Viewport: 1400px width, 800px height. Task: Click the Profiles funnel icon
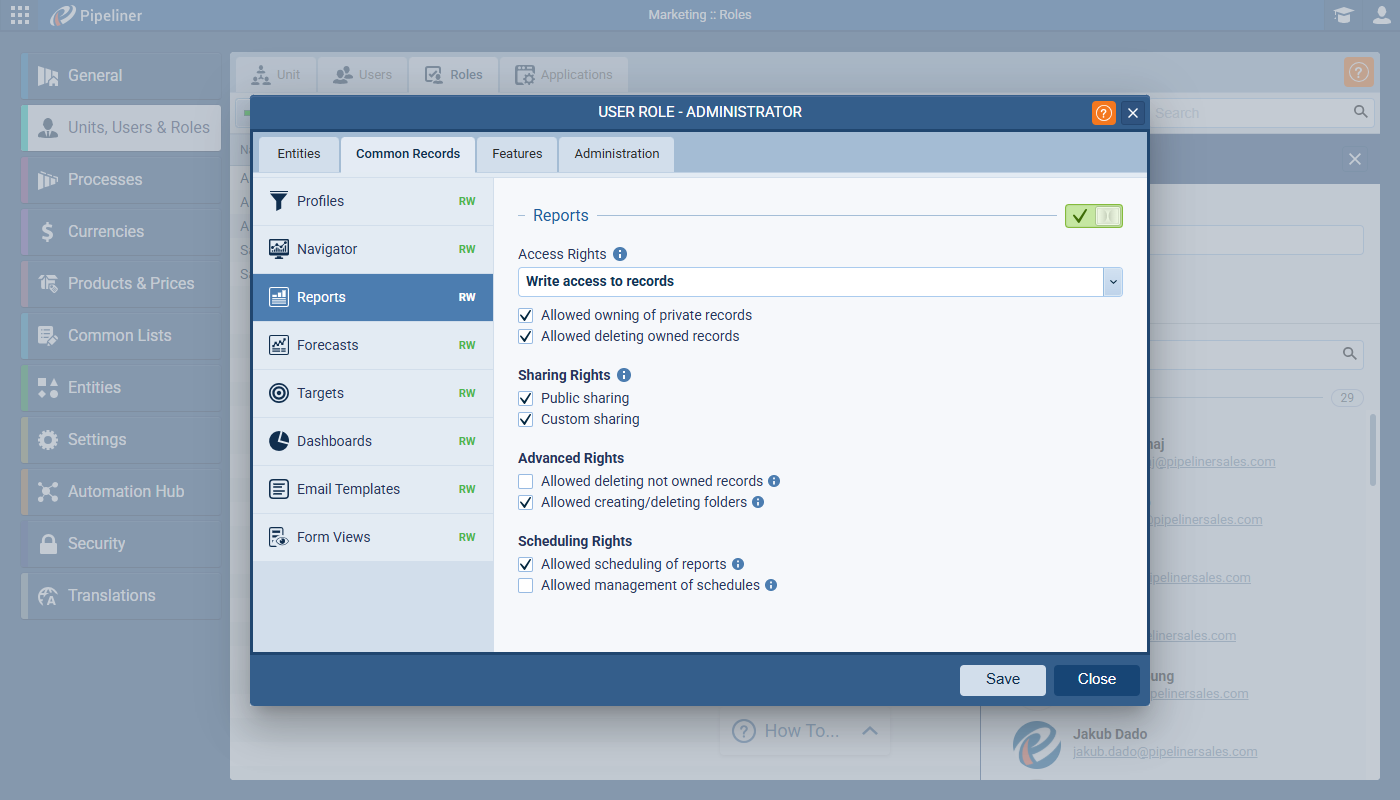[x=279, y=201]
